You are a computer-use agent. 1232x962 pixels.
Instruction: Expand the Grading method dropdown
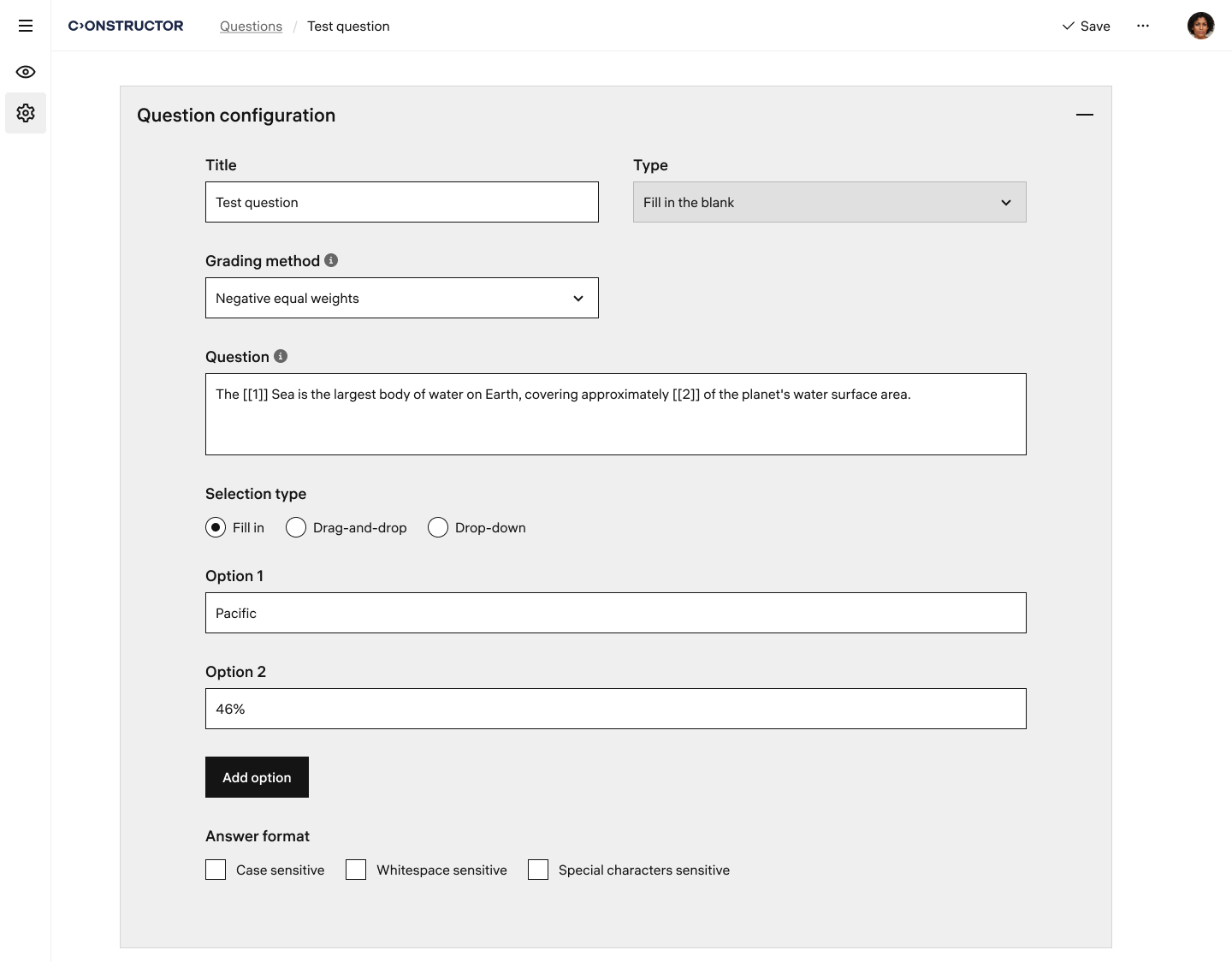click(401, 298)
